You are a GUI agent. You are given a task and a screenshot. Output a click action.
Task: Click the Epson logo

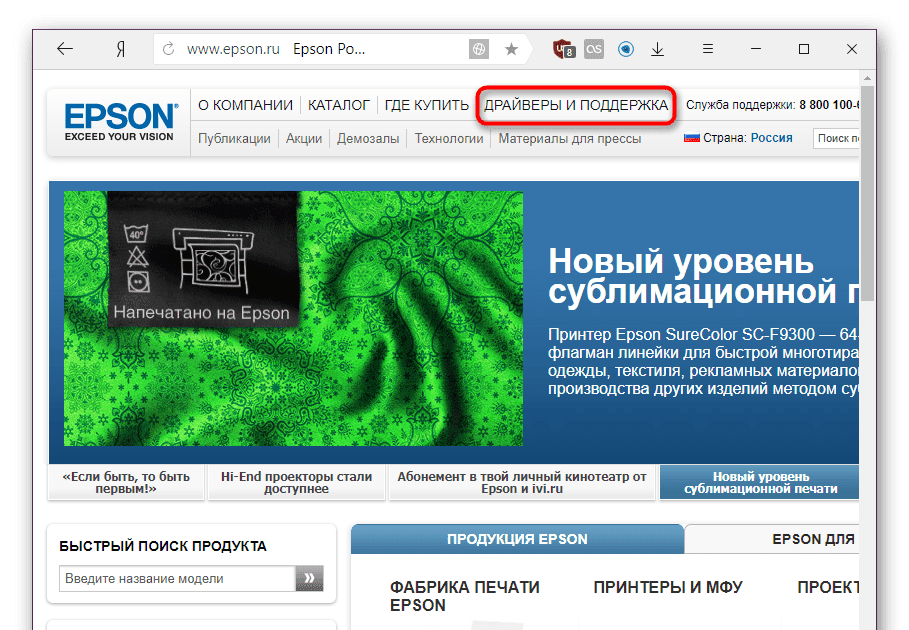(121, 121)
